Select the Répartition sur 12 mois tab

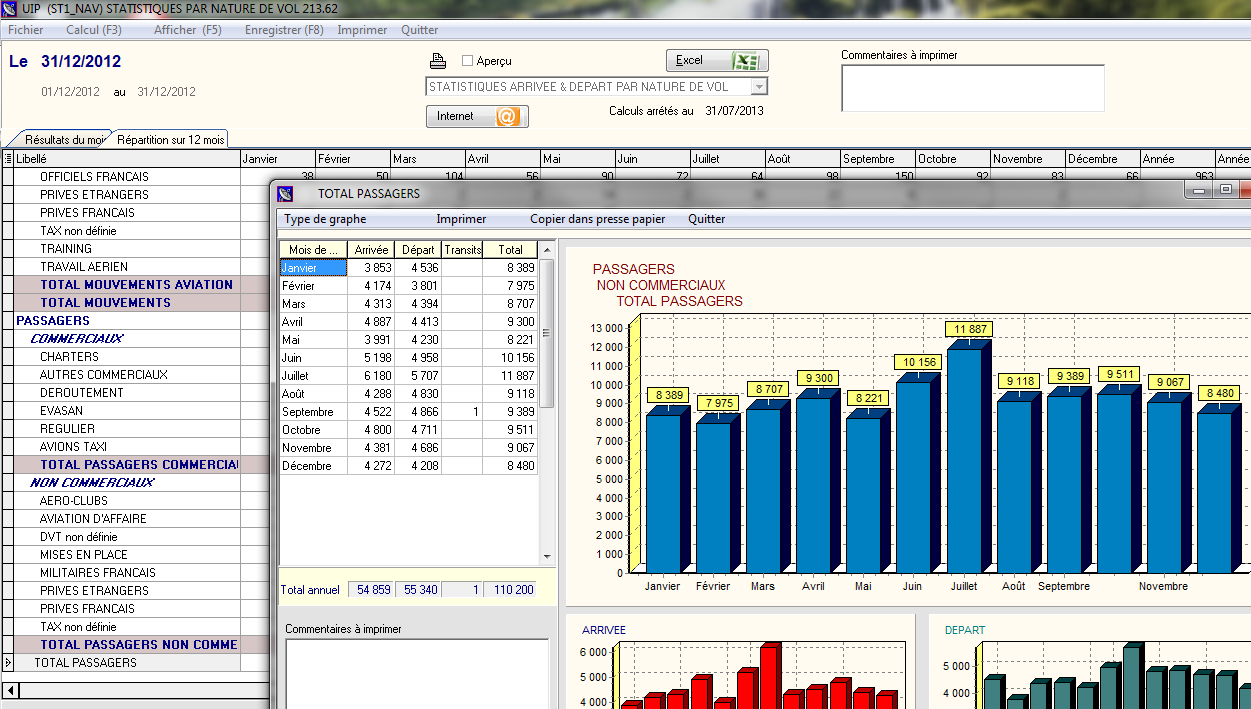170,140
